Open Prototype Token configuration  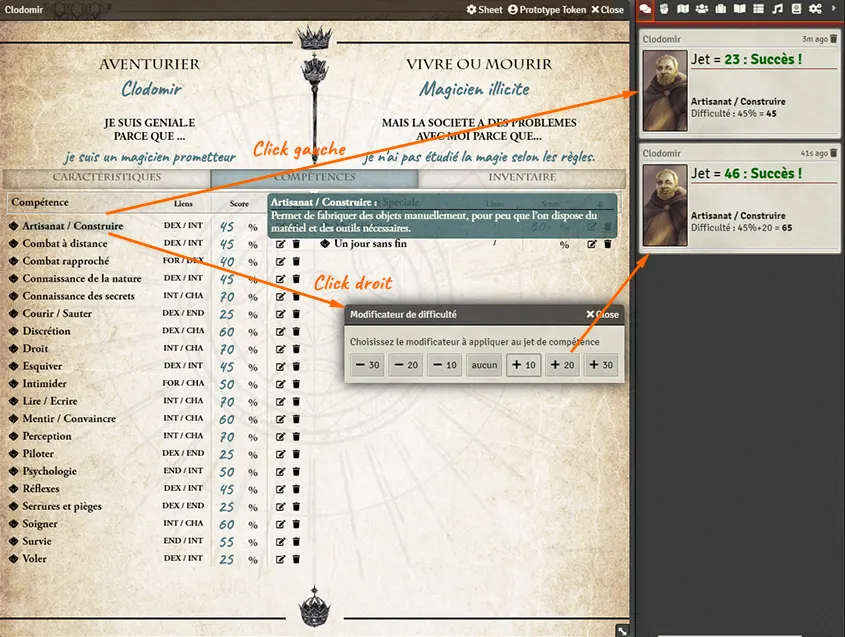[x=547, y=10]
